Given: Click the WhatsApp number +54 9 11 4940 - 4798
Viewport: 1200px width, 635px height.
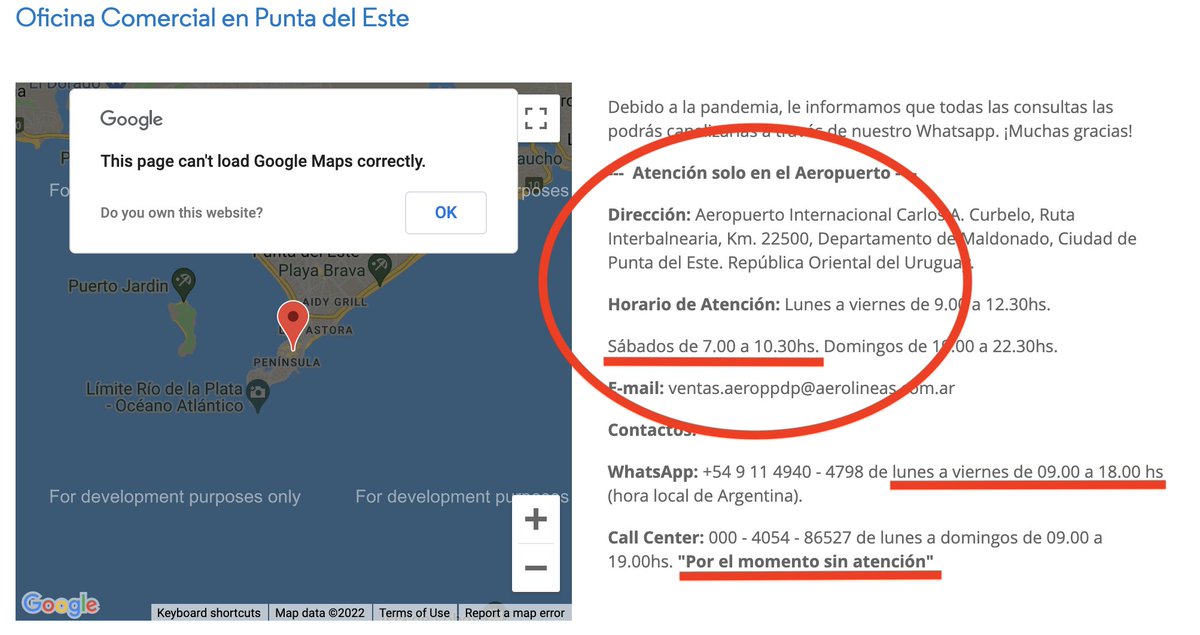Looking at the screenshot, I should point(784,471).
